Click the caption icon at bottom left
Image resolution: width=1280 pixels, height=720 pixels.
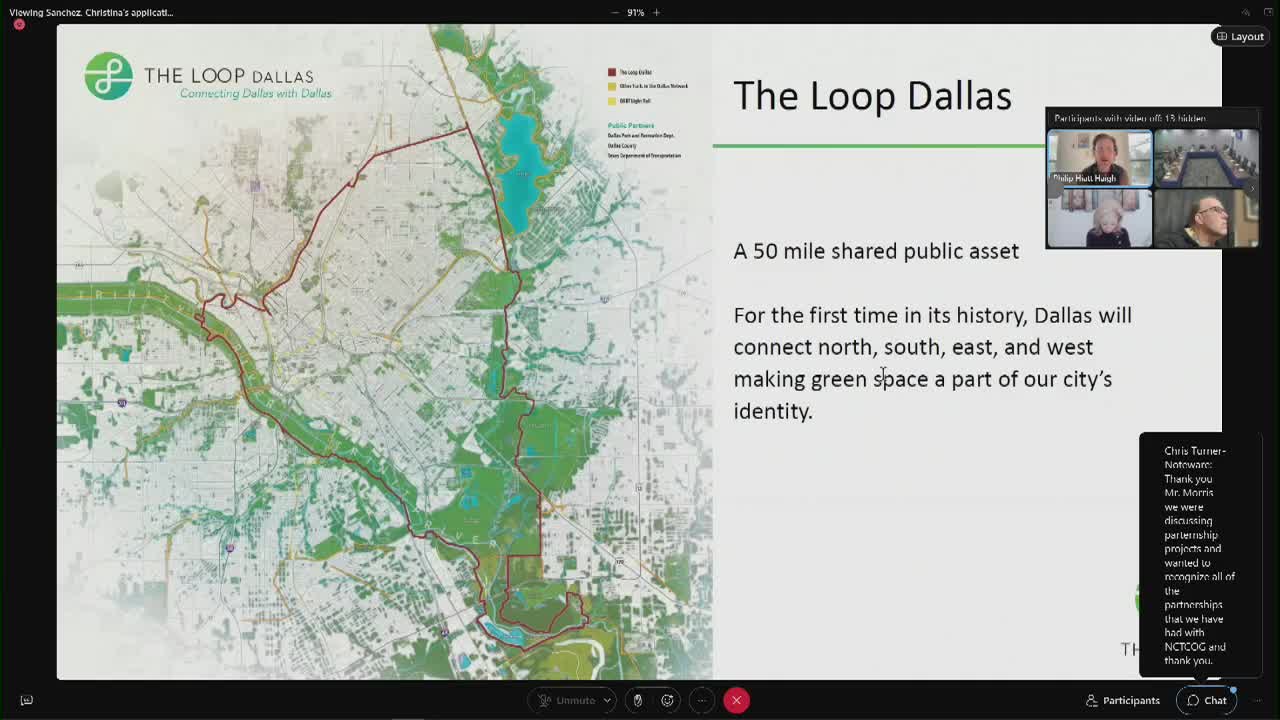pos(27,700)
